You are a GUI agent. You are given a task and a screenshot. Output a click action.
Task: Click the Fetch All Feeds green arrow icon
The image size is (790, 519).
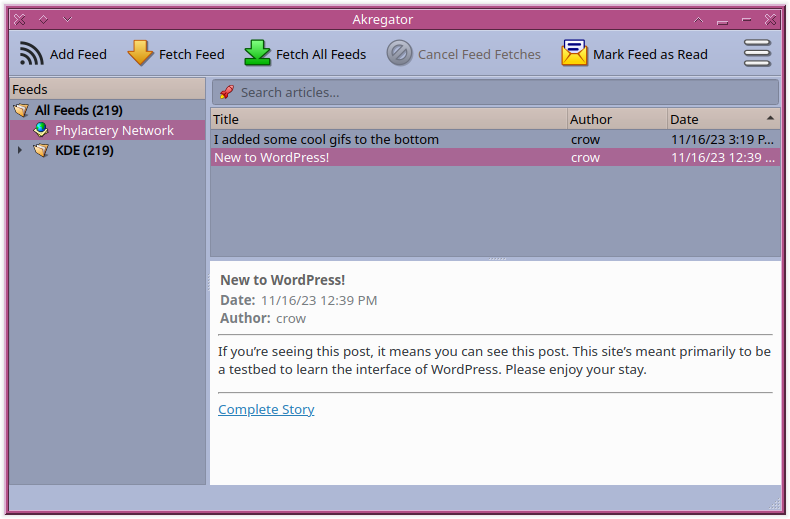pyautogui.click(x=257, y=53)
